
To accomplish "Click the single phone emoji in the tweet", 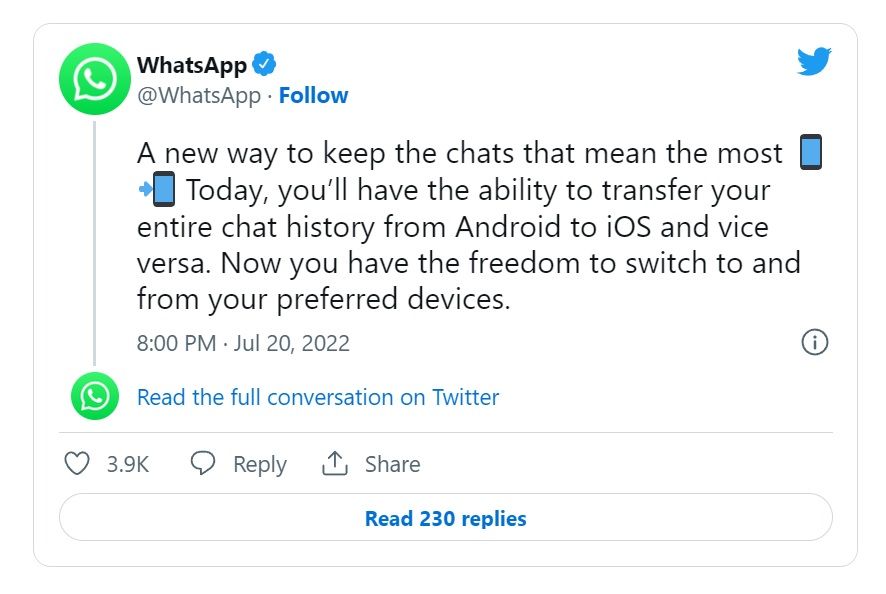I will 811,154.
